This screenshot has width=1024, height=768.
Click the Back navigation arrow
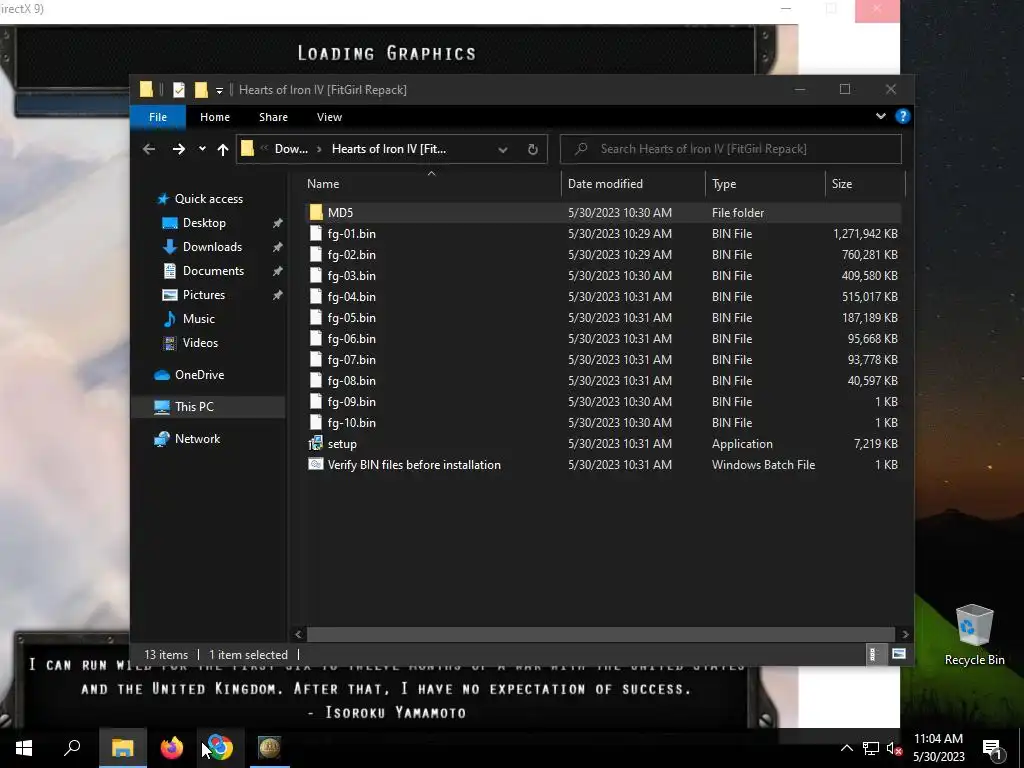click(x=149, y=149)
